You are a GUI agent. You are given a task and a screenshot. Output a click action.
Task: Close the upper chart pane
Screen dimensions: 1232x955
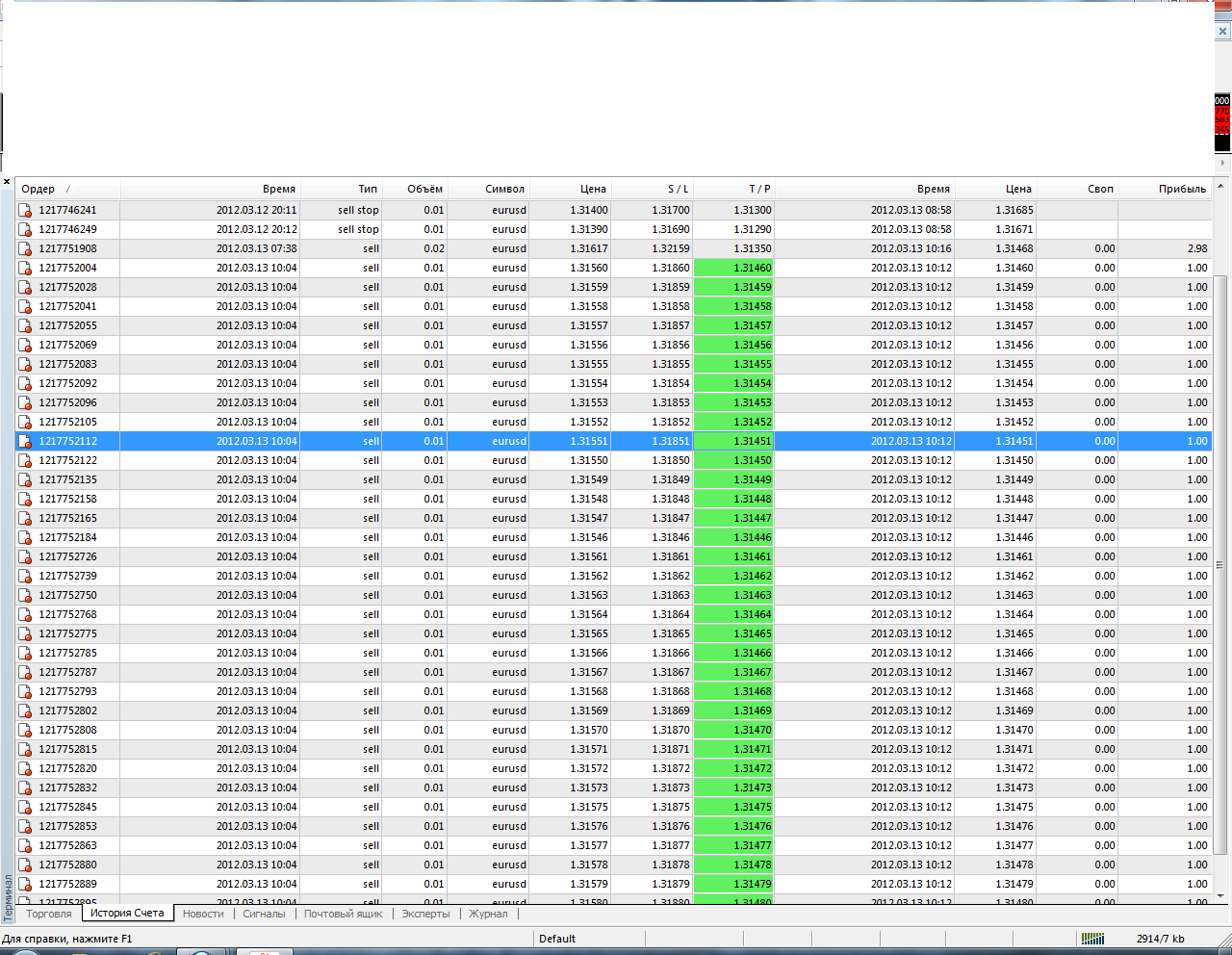coord(1222,31)
